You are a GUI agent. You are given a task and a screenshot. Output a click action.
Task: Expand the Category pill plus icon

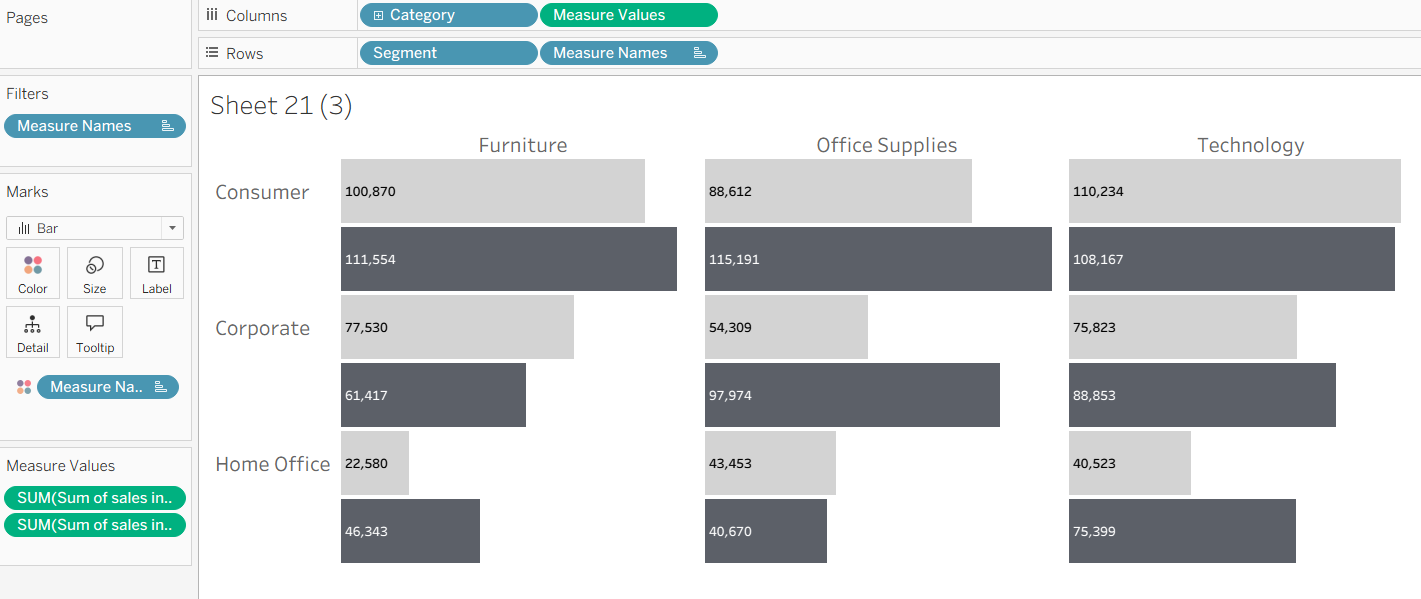pyautogui.click(x=378, y=15)
